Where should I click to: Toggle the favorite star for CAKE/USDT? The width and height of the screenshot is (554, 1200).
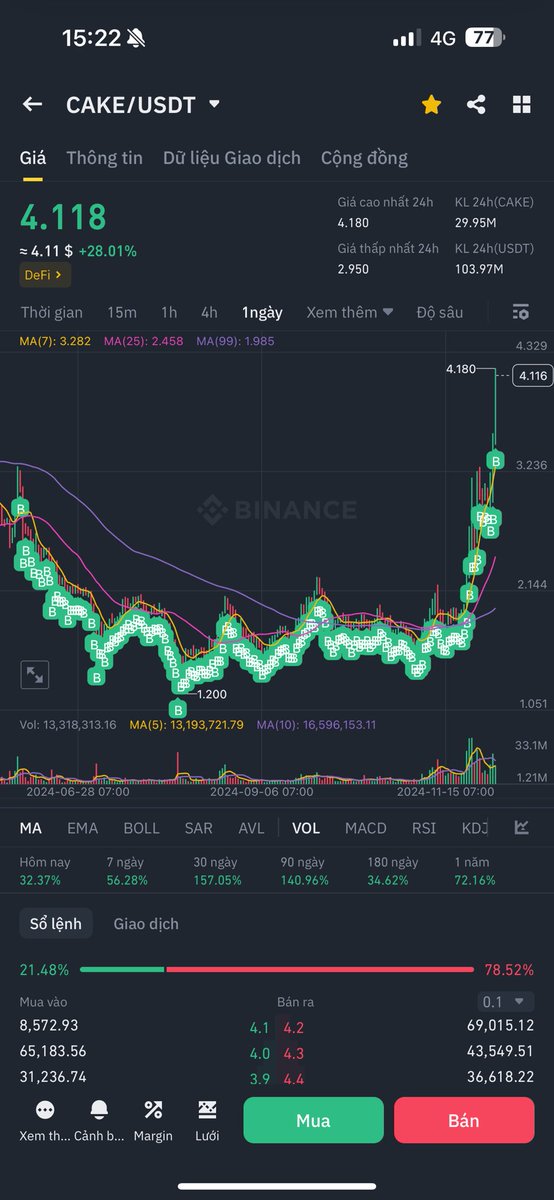431,104
